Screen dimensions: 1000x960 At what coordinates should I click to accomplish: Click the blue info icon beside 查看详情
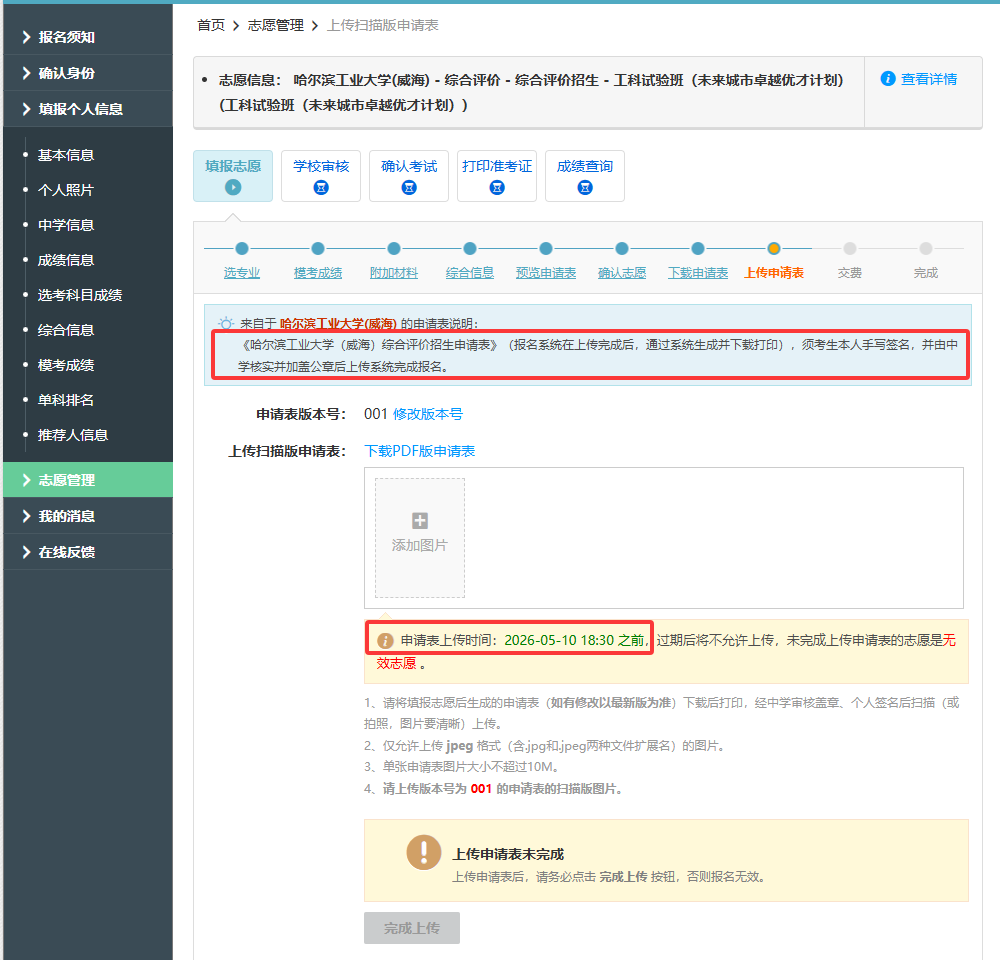coord(888,78)
